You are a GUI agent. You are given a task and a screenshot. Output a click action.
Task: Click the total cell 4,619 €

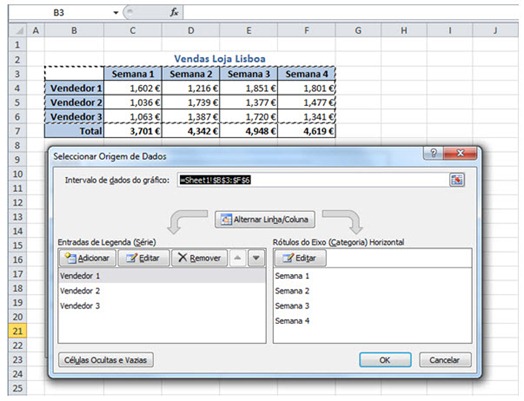point(306,131)
